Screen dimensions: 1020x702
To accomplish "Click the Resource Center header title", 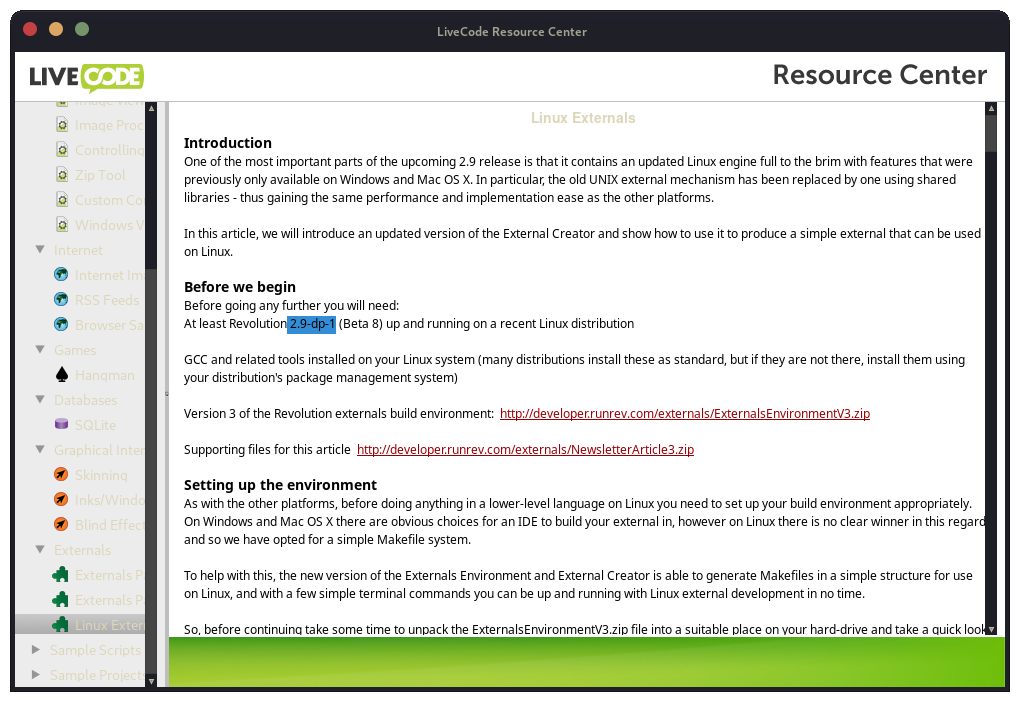I will (x=879, y=75).
